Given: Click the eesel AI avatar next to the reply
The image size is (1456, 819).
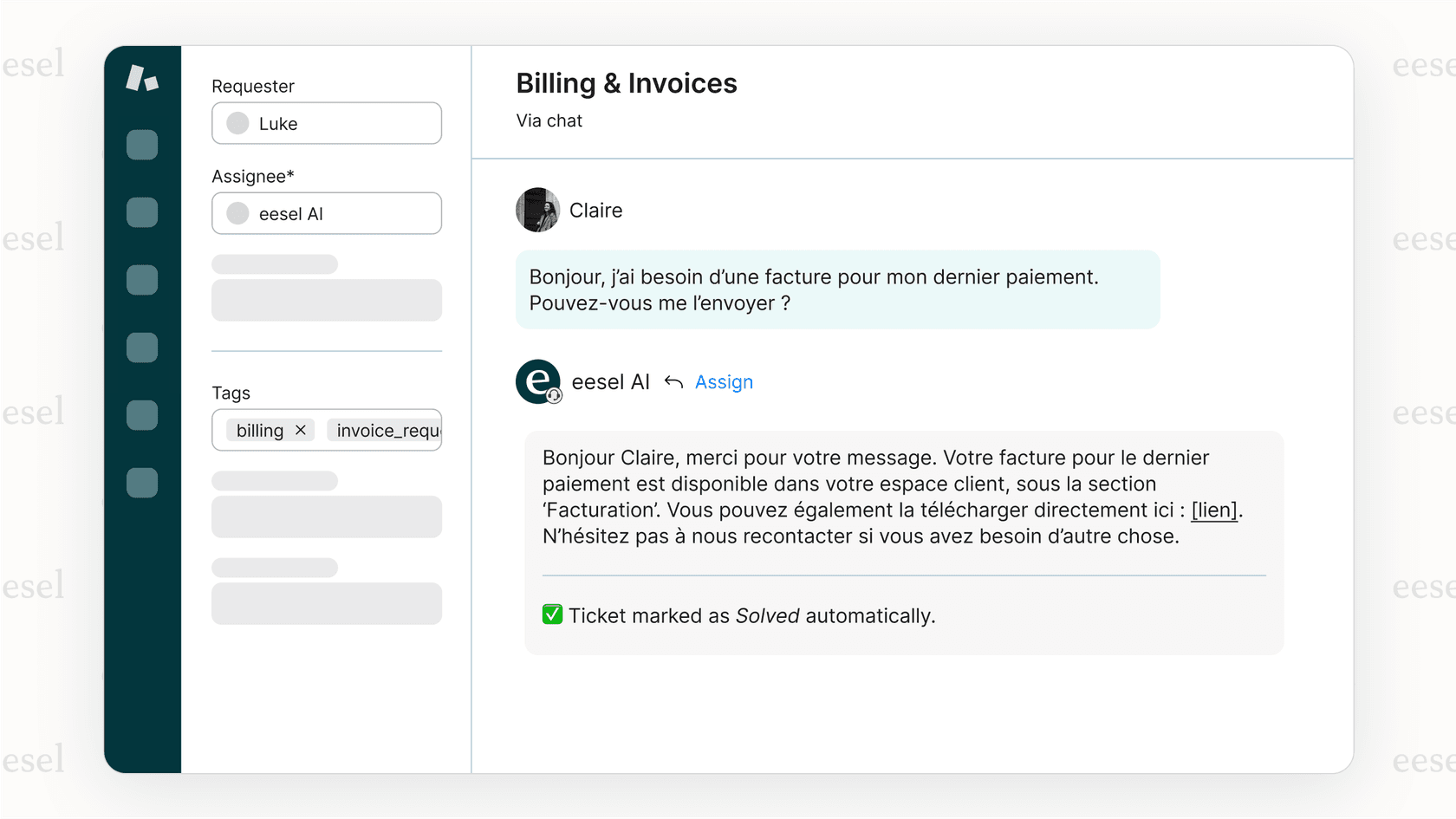Looking at the screenshot, I should coord(538,381).
